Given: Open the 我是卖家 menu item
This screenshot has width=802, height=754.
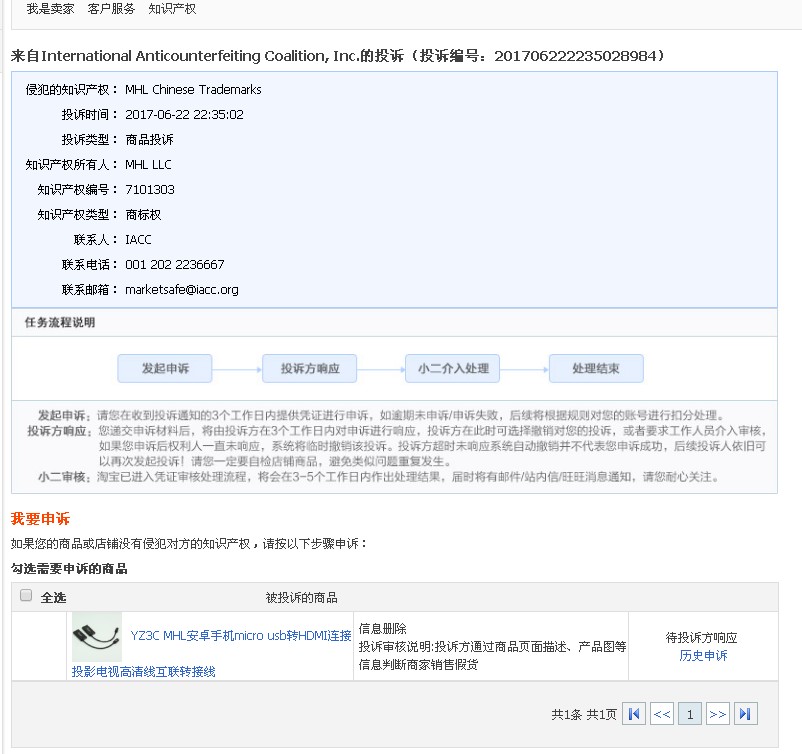Looking at the screenshot, I should (x=50, y=9).
